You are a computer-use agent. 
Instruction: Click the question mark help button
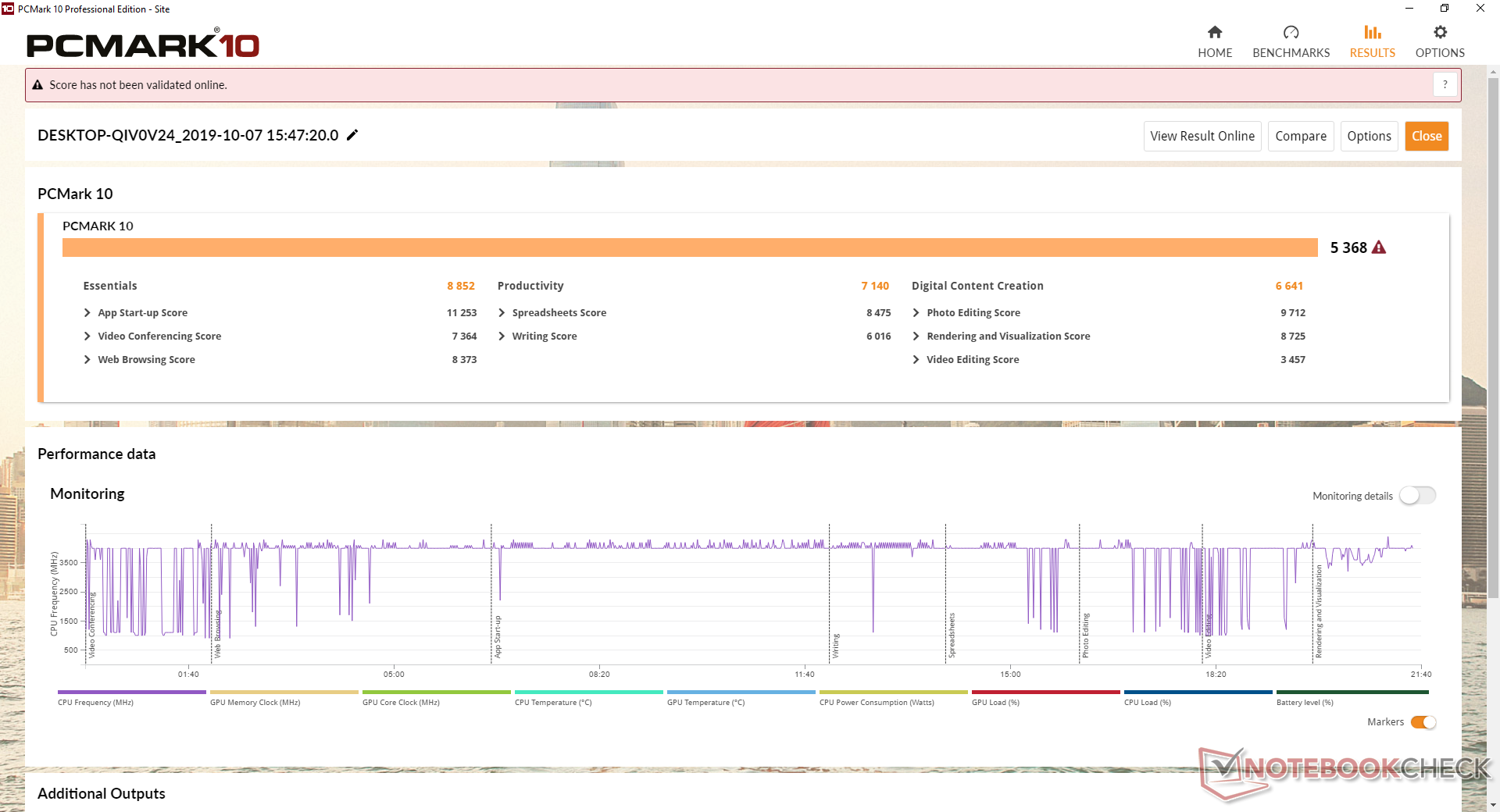point(1445,84)
